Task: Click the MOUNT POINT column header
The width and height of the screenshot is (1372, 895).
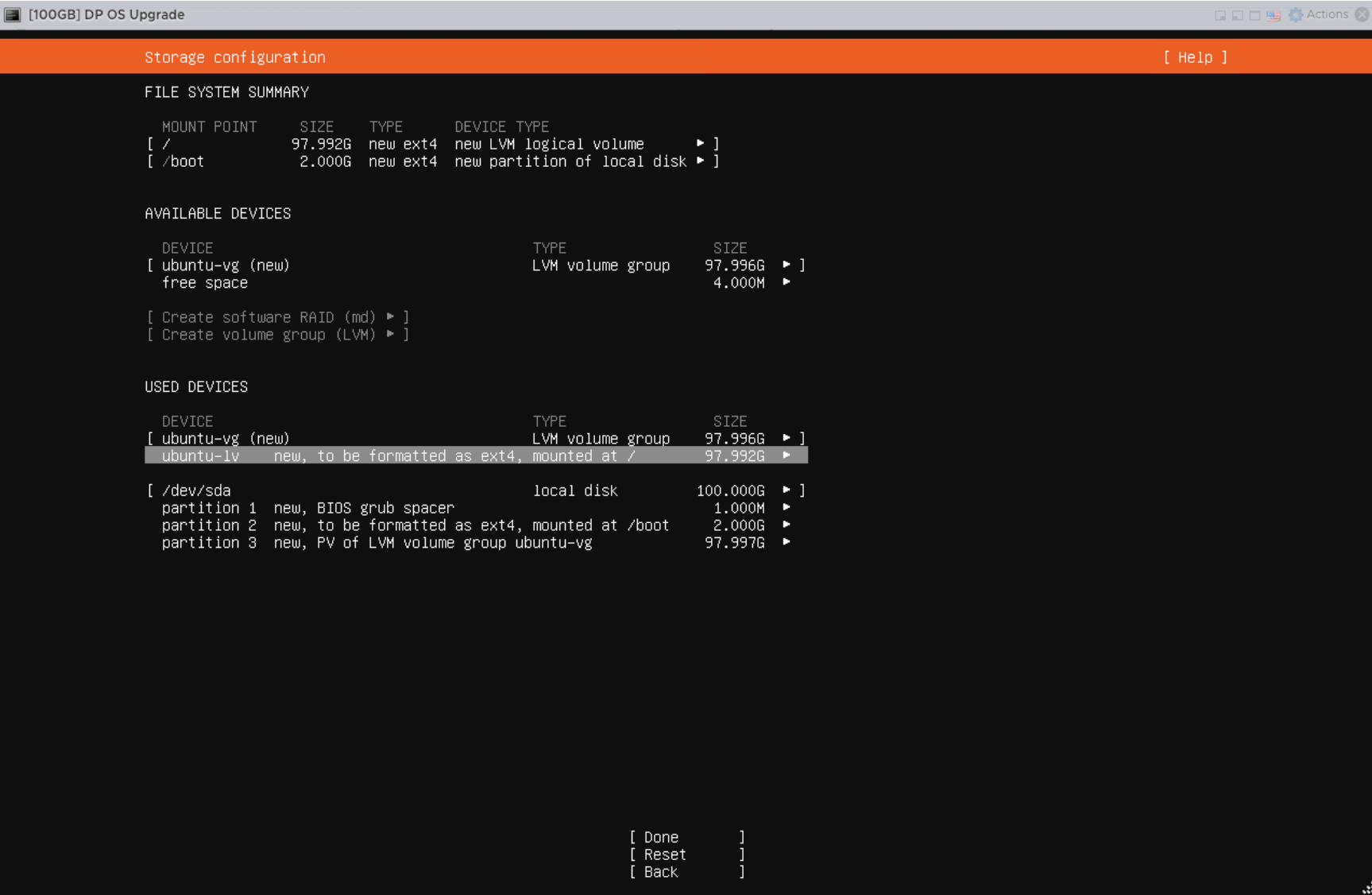Action: point(210,127)
